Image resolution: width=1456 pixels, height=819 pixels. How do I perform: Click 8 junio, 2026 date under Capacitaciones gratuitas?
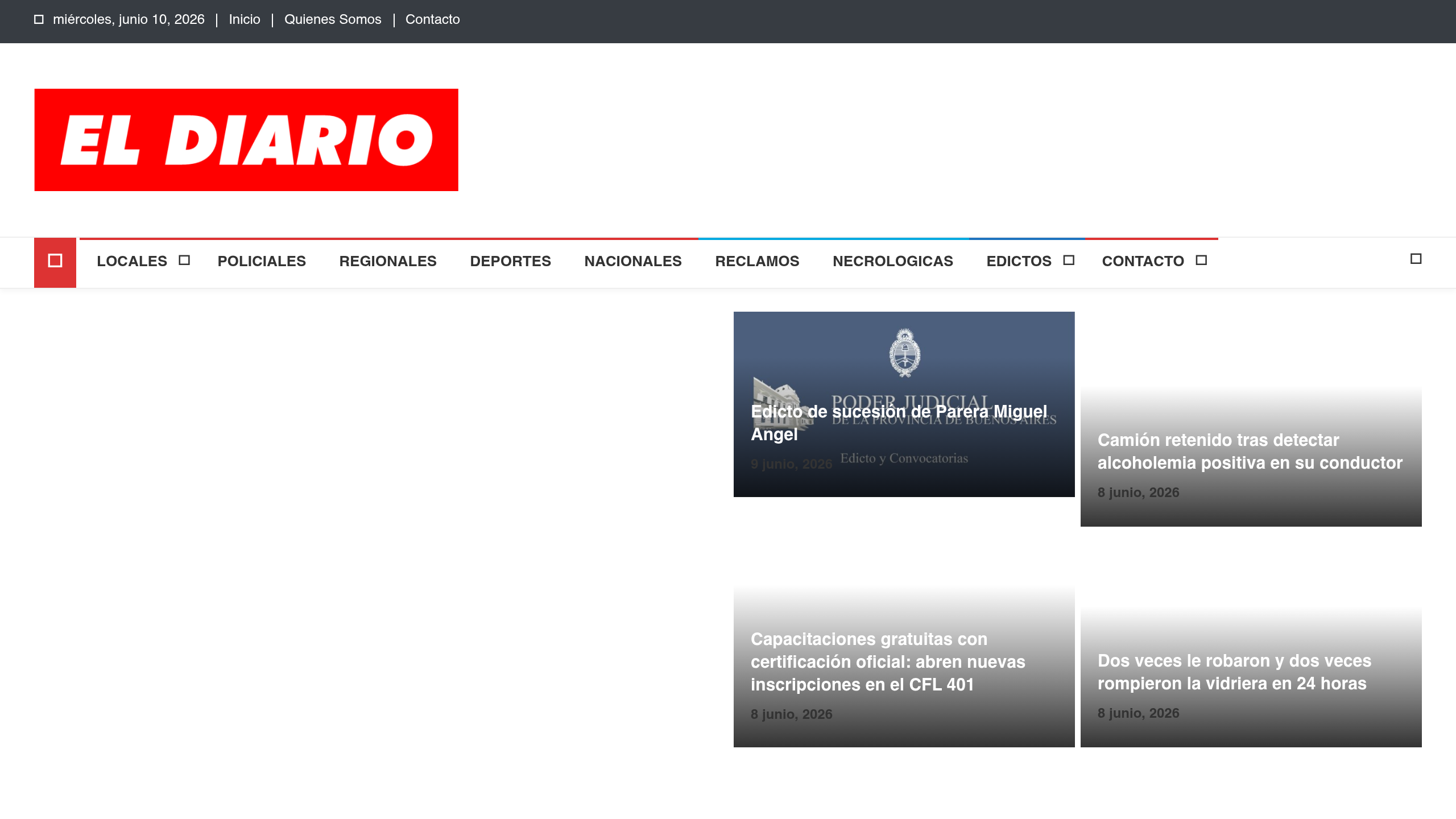(791, 714)
